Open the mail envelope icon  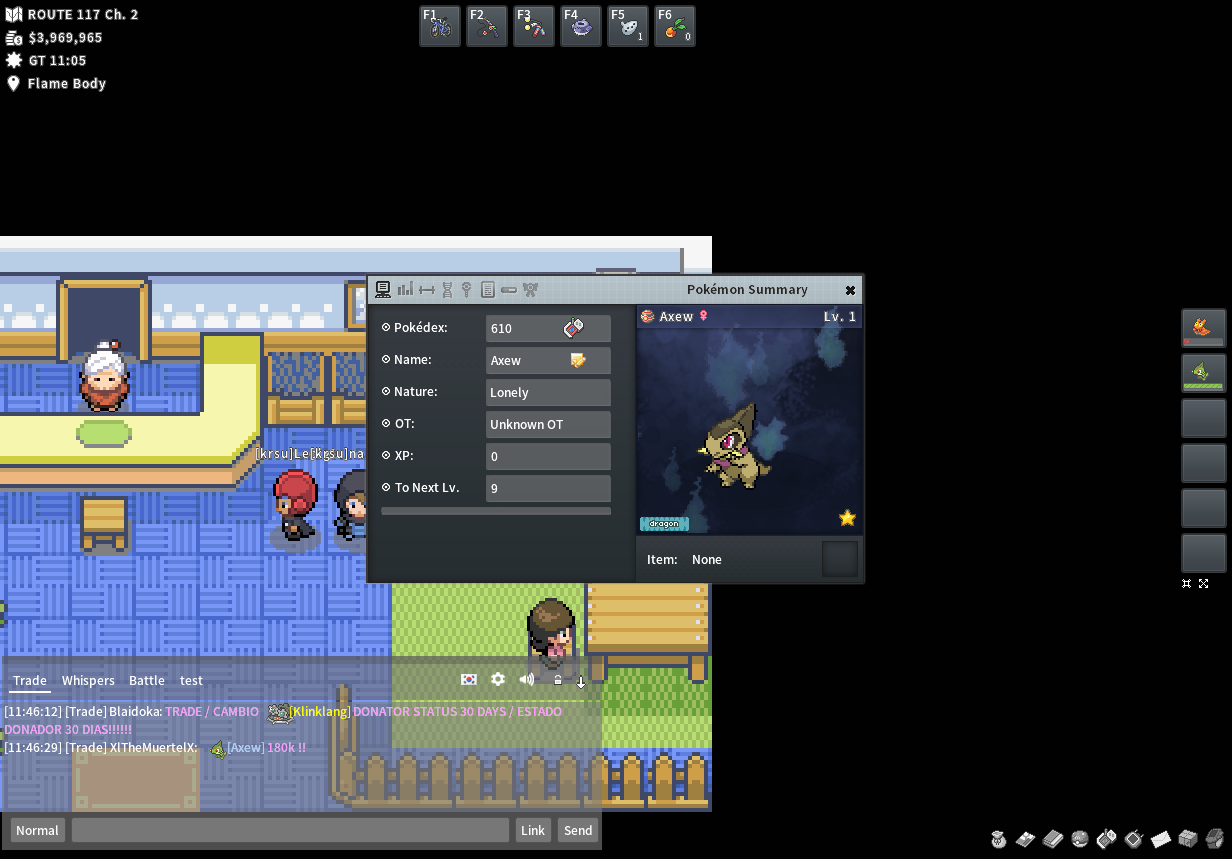pyautogui.click(x=1161, y=838)
